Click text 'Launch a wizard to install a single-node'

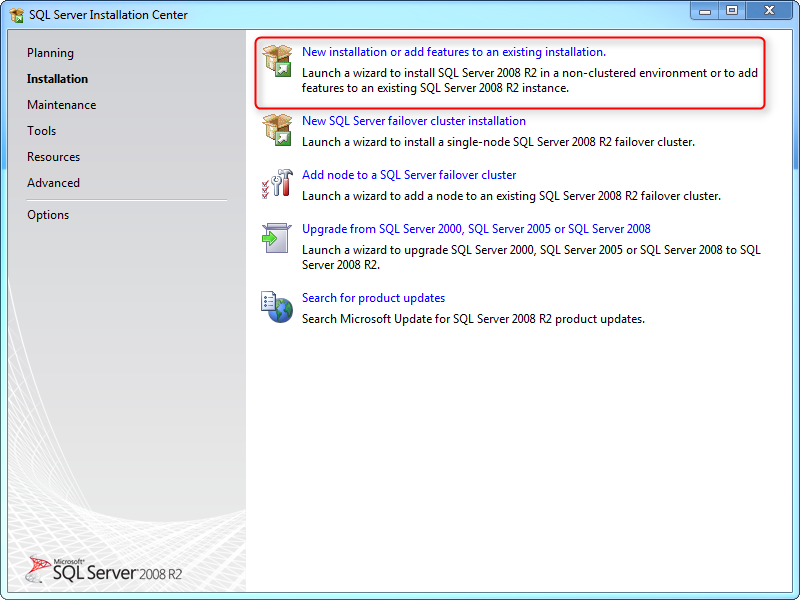click(x=407, y=142)
